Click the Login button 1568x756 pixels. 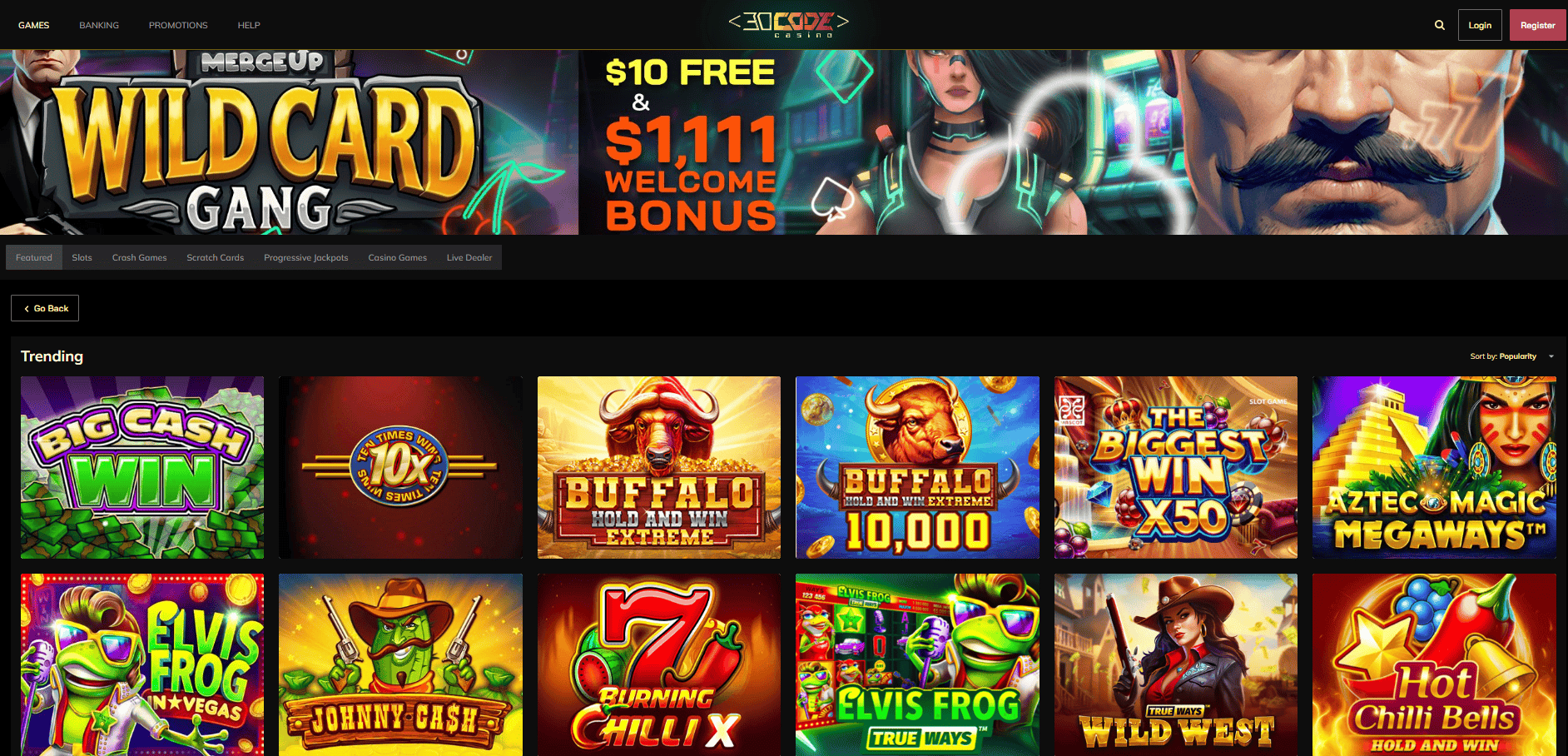tap(1480, 25)
